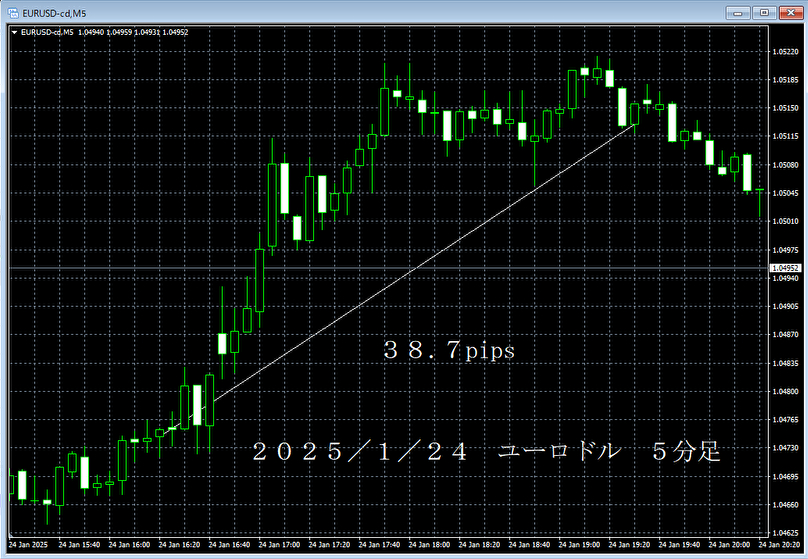Close the EURUSD-cd,M5 chart window
This screenshot has width=808, height=559.
click(x=791, y=13)
